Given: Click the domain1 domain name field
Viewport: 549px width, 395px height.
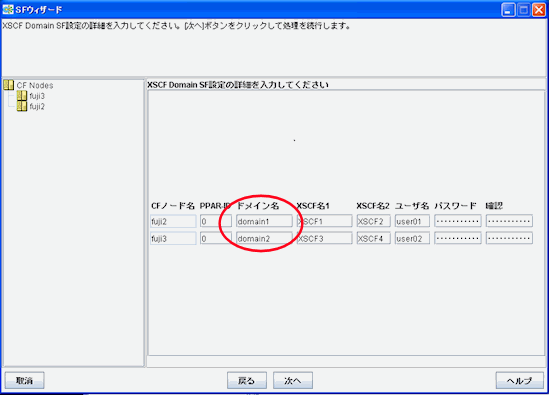Looking at the screenshot, I should (264, 221).
